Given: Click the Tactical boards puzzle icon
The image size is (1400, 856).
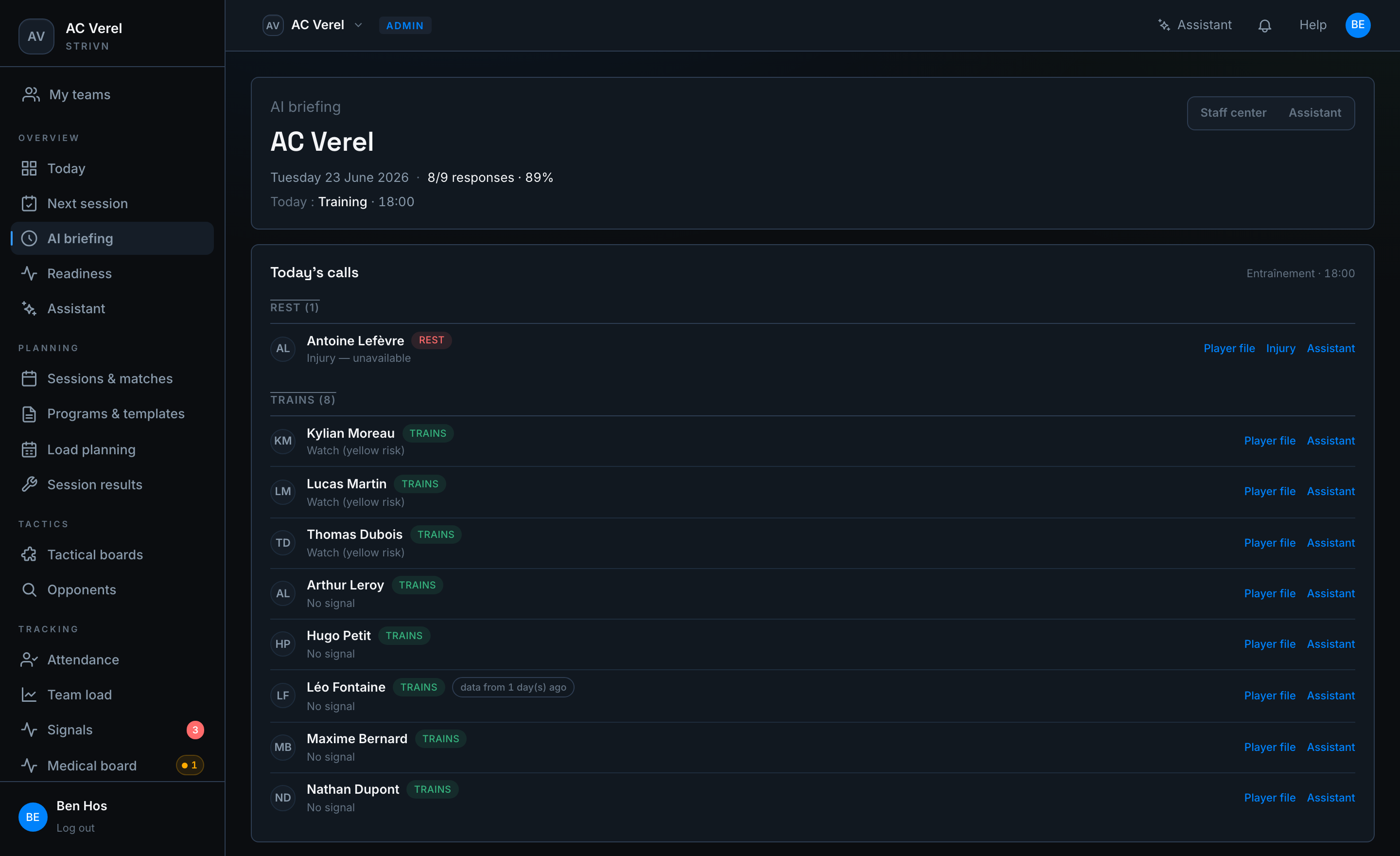Looking at the screenshot, I should tap(29, 555).
